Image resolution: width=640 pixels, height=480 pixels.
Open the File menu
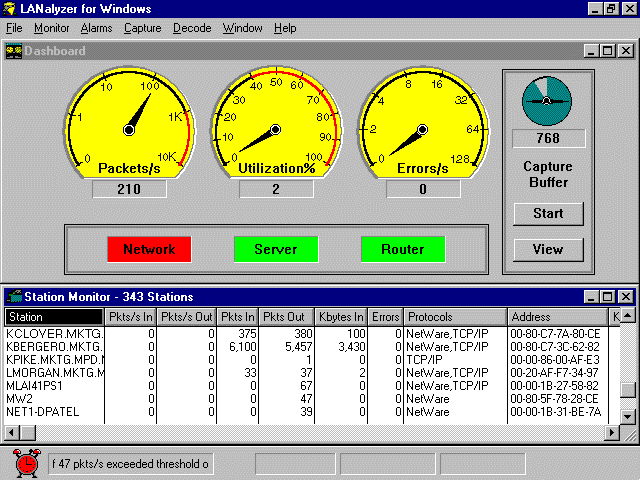14,28
